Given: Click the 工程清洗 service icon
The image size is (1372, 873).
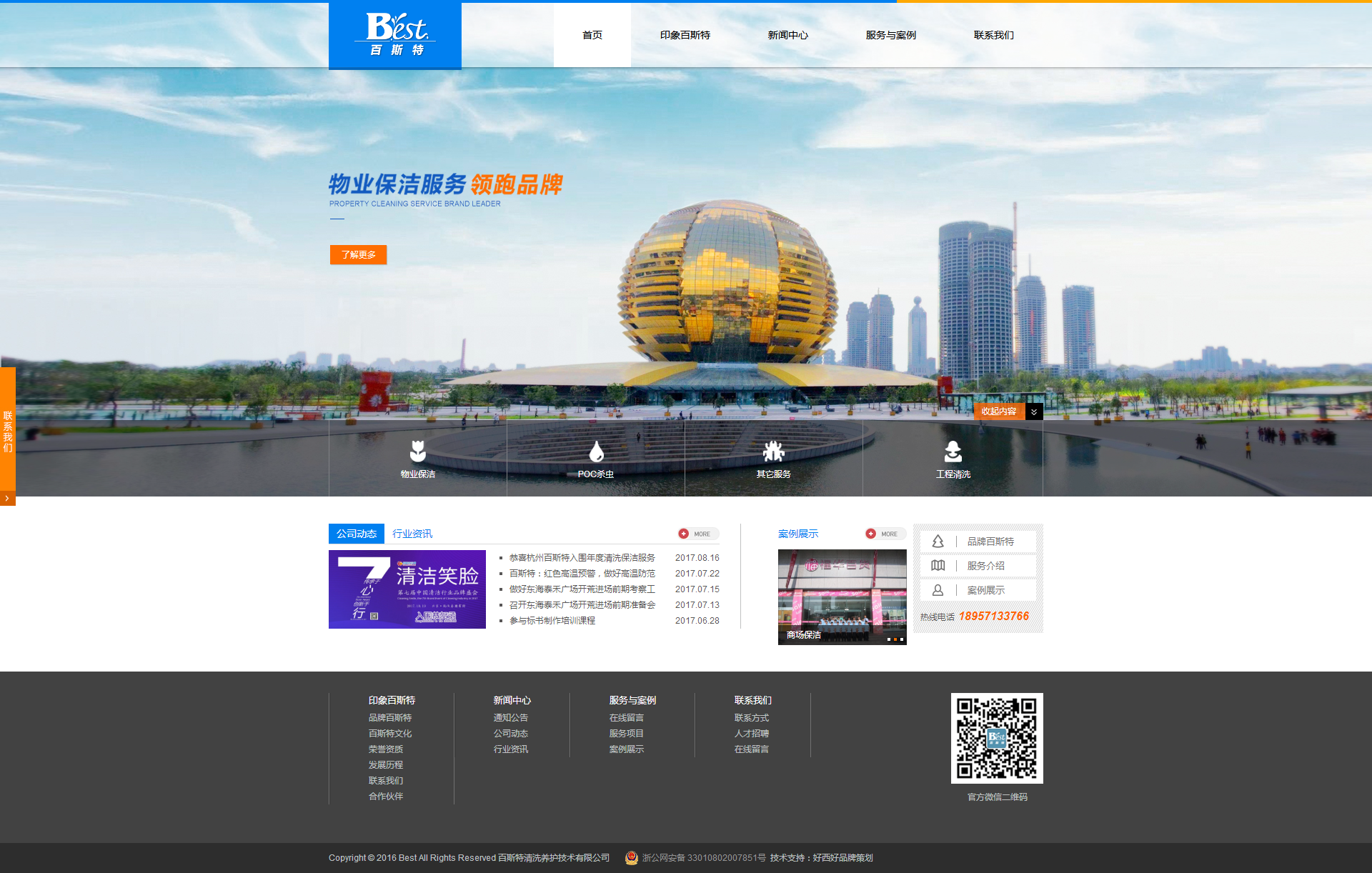Looking at the screenshot, I should coord(953,452).
